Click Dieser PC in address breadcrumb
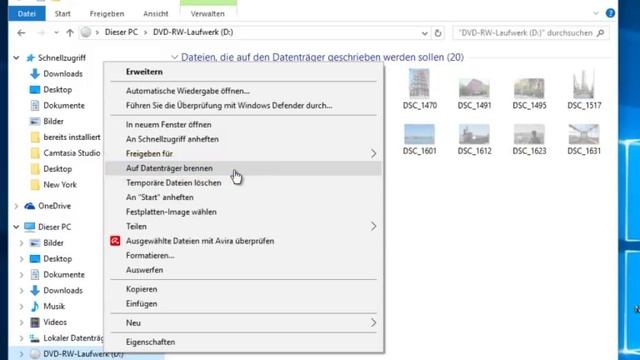640x360 pixels. coord(121,32)
